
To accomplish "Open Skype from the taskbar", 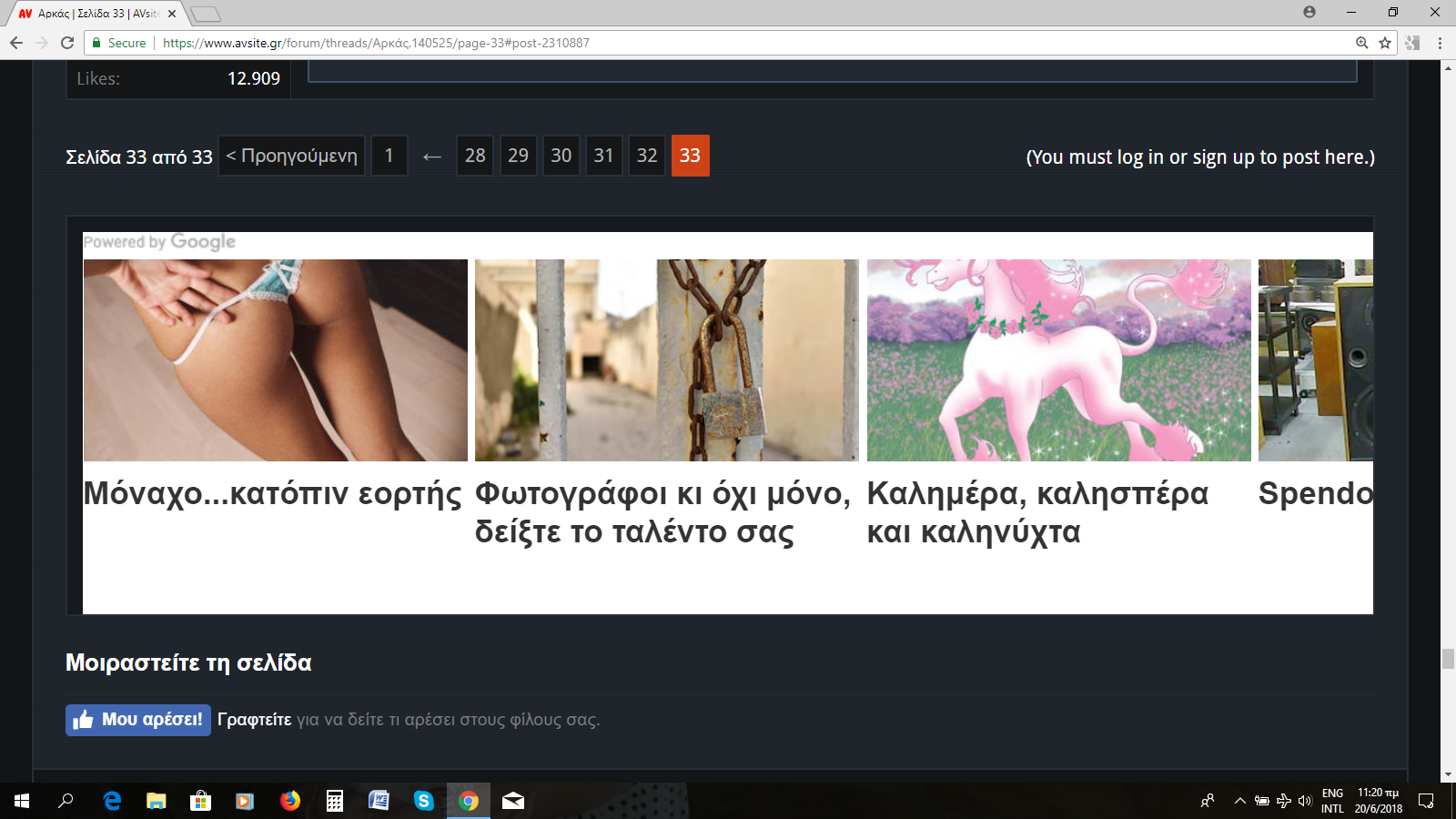I will [423, 801].
